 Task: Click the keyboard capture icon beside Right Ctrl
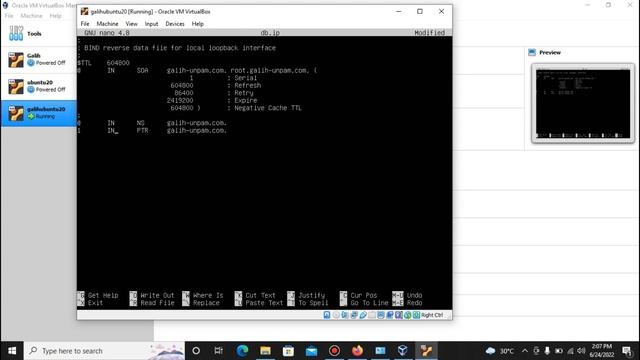[416, 315]
